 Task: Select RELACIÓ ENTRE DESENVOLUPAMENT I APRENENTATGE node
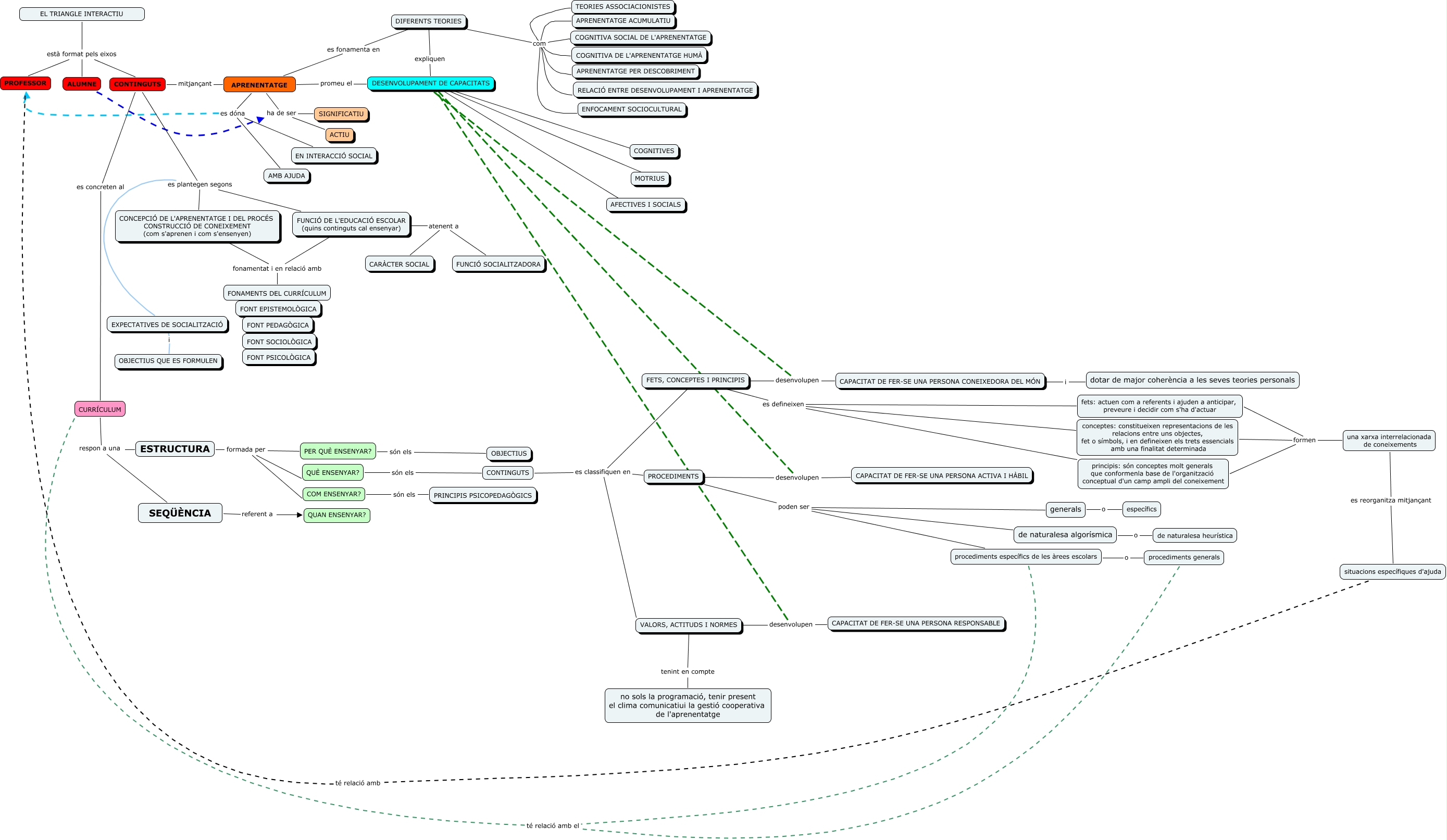665,90
